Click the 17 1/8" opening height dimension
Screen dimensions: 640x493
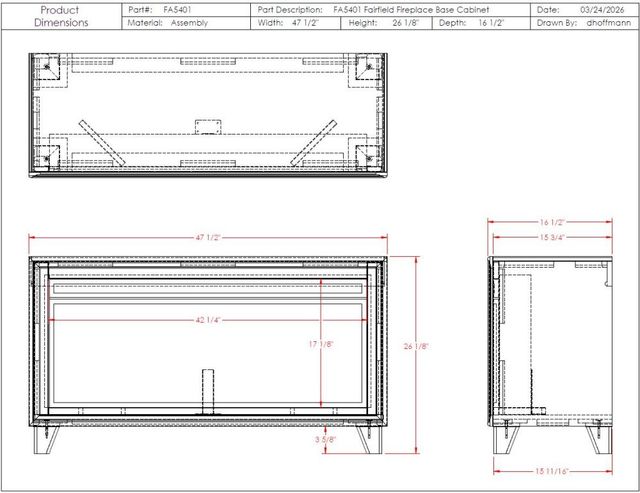[321, 344]
